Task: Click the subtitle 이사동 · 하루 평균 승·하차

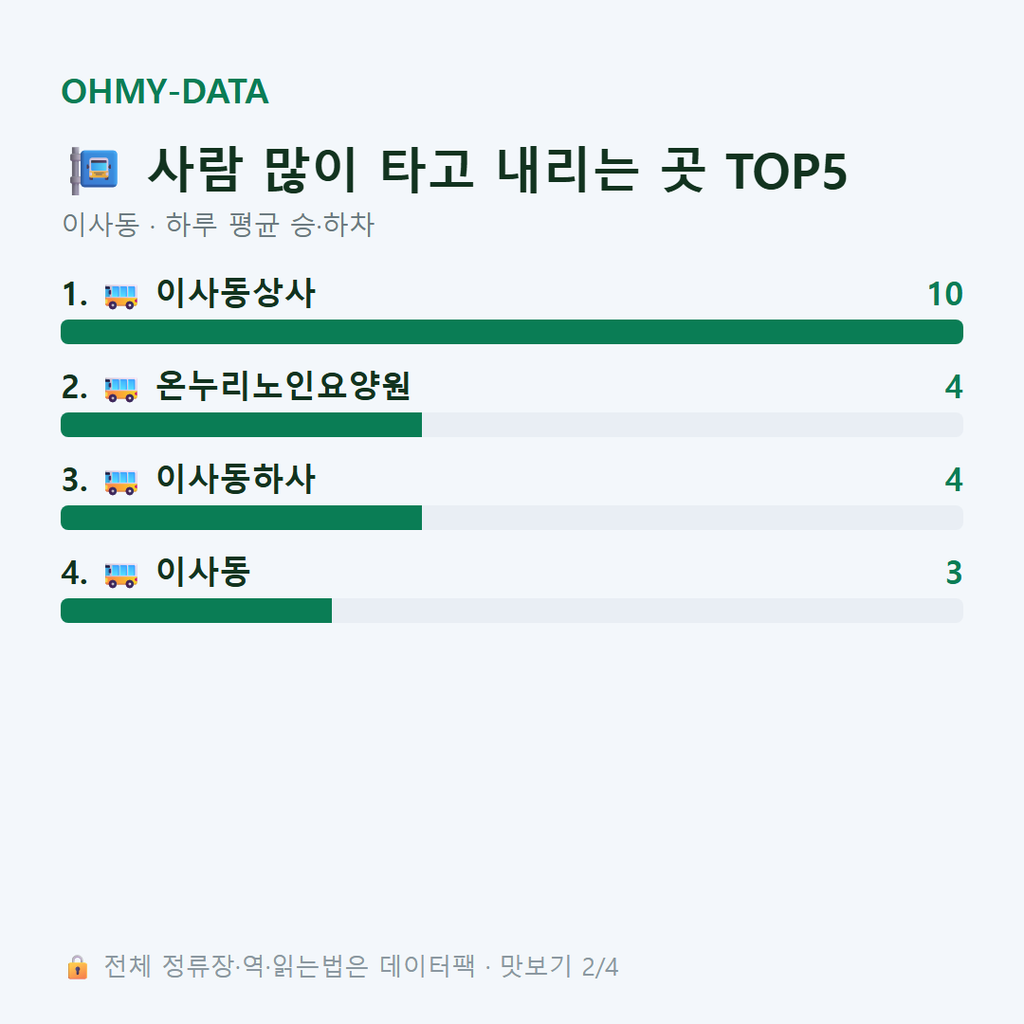Action: [x=218, y=225]
